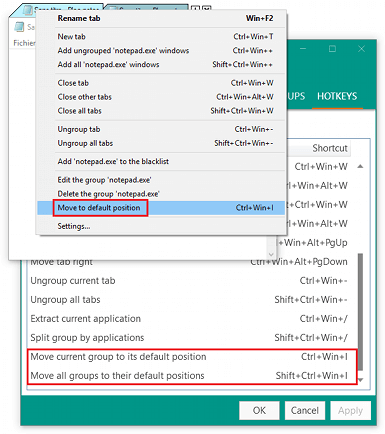Close the settings window
This screenshot has width=385, height=434.
click(x=361, y=49)
